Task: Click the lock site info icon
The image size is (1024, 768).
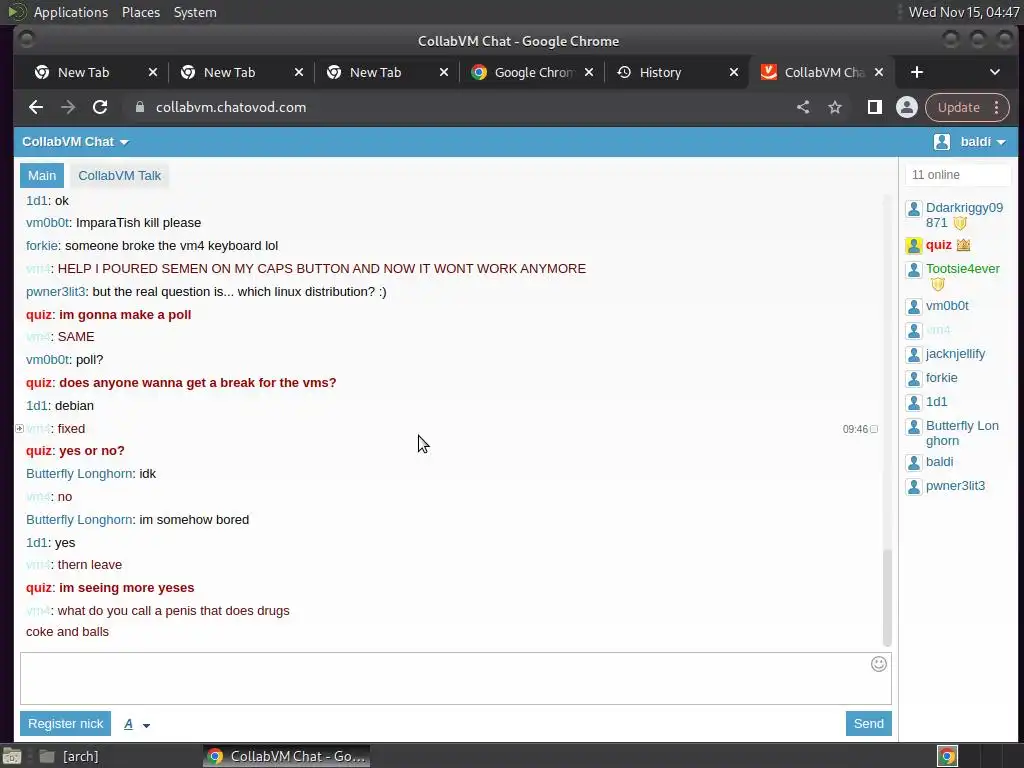Action: click(140, 107)
